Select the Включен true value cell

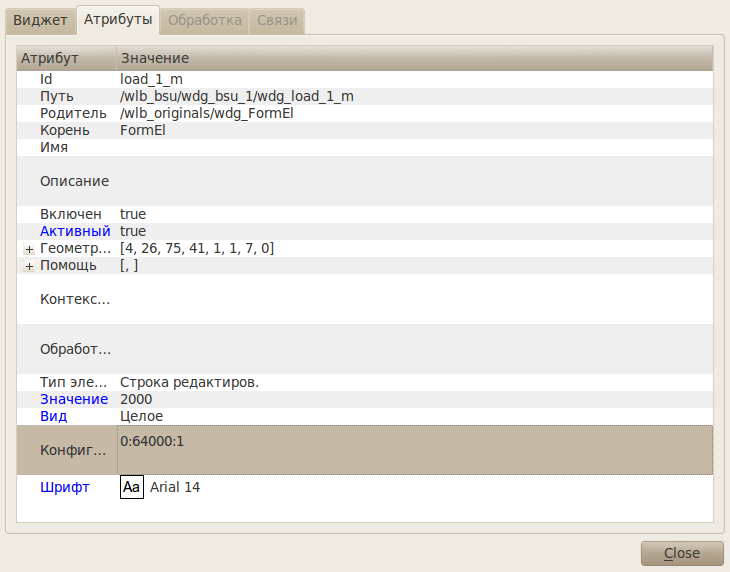(133, 214)
